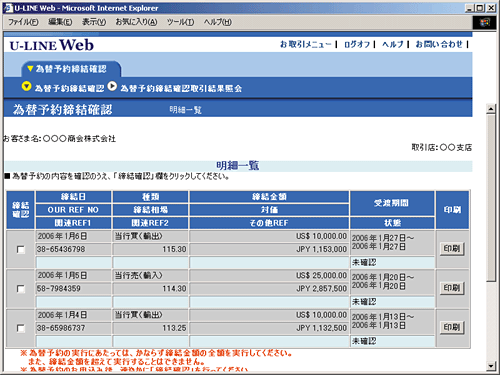Click the yellow circle arrow icon before 為替予約締結確認
Viewport: 500px width, 375px height.
click(26, 86)
